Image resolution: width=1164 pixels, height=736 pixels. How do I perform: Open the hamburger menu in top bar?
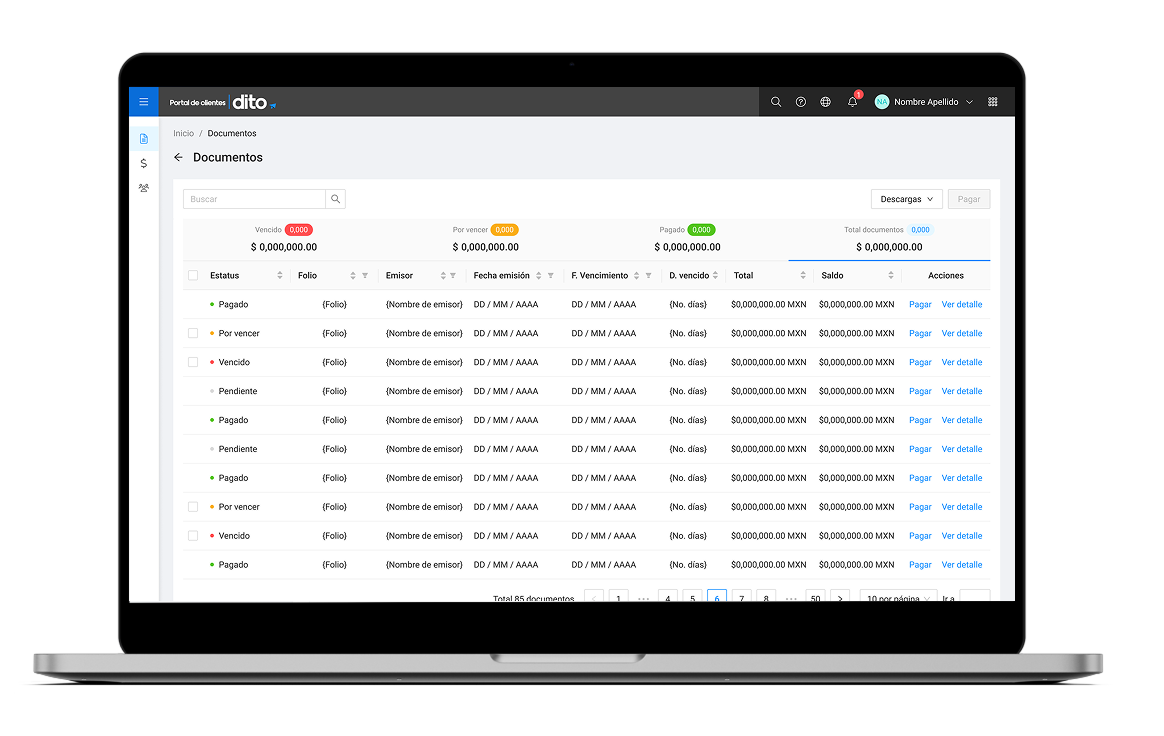(143, 102)
